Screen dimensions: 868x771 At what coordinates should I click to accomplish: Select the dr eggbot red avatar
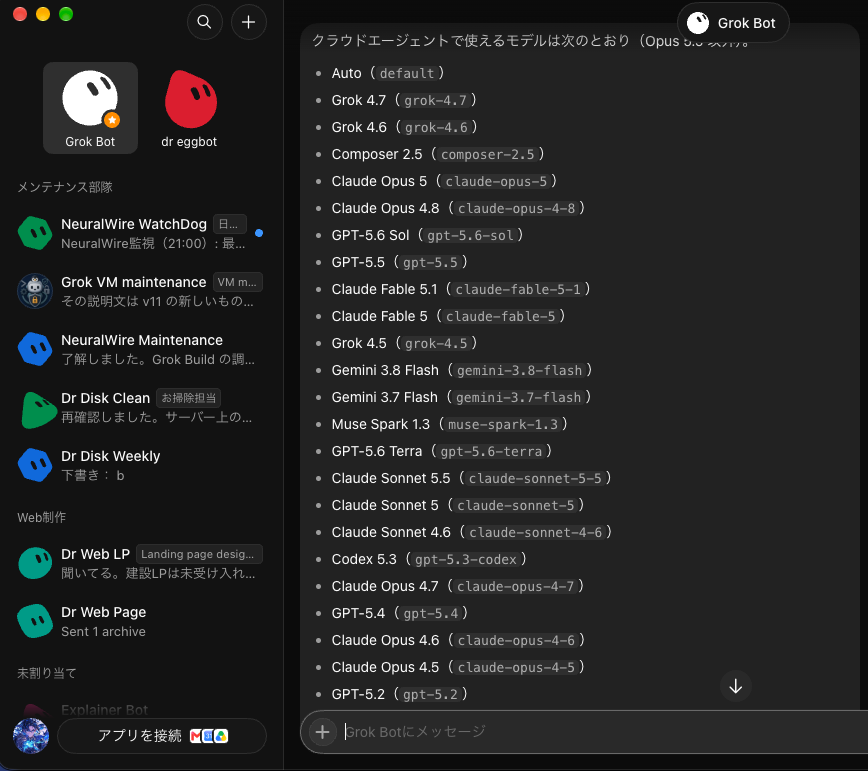[190, 99]
